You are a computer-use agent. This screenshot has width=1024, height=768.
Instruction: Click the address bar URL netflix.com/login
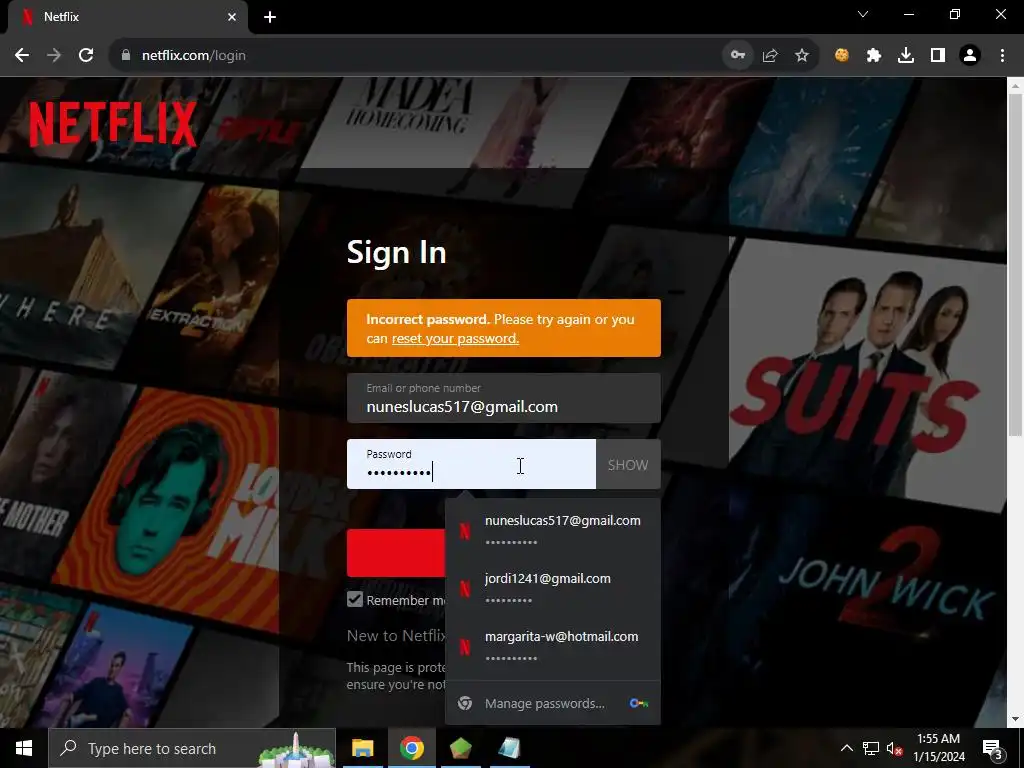[193, 56]
